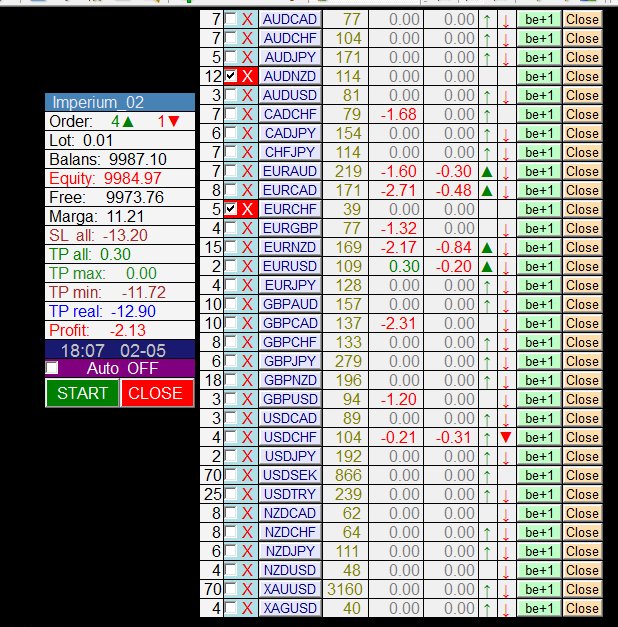Click the red X icon for GBPNZD

click(247, 380)
